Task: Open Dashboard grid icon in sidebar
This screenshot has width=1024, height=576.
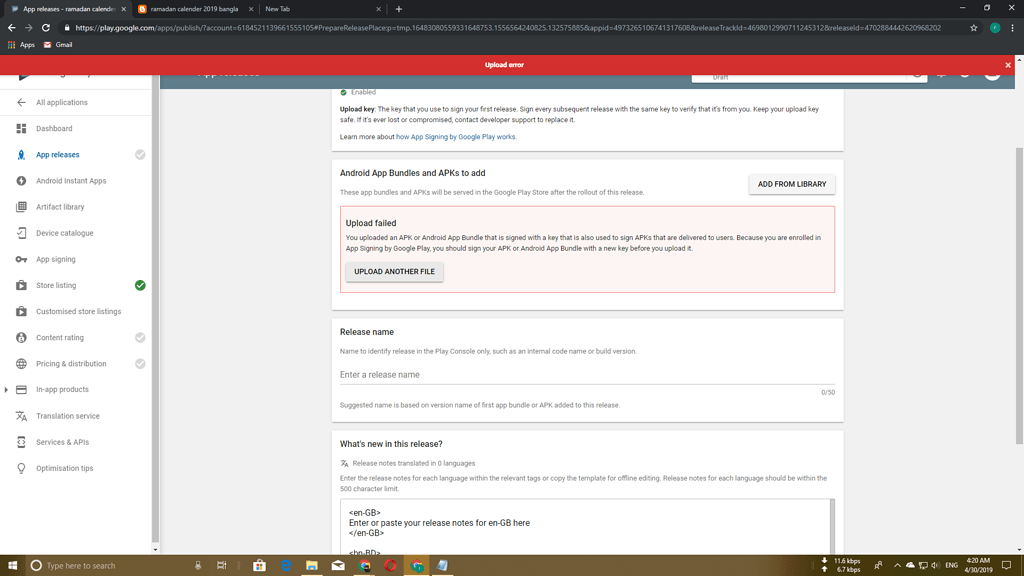Action: point(22,129)
